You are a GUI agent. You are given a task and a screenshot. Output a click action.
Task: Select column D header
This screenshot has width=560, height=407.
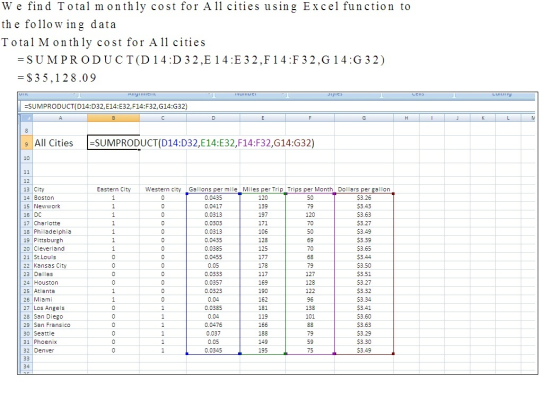[213, 118]
